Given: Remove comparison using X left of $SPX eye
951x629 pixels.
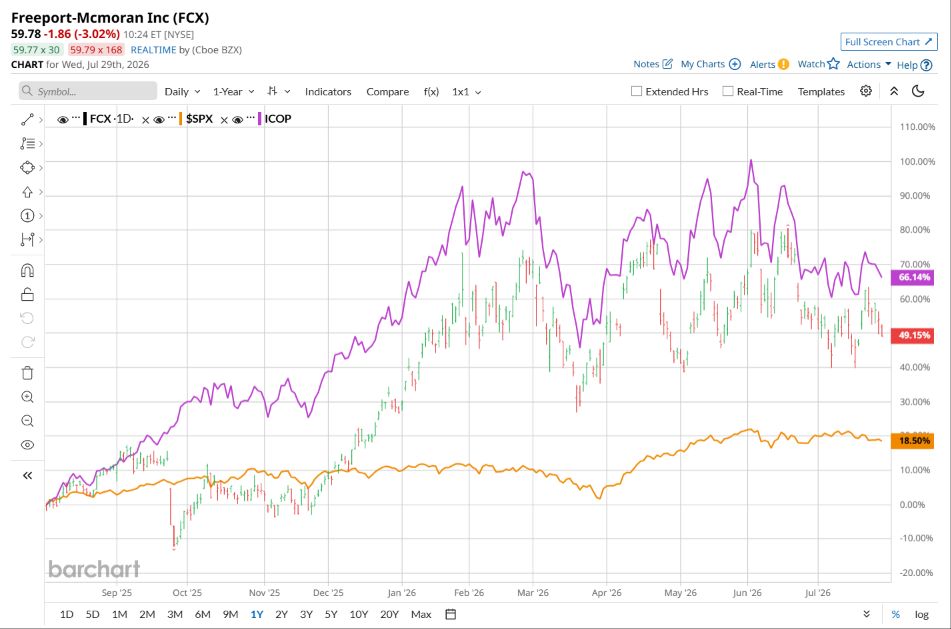Looking at the screenshot, I should tap(146, 120).
